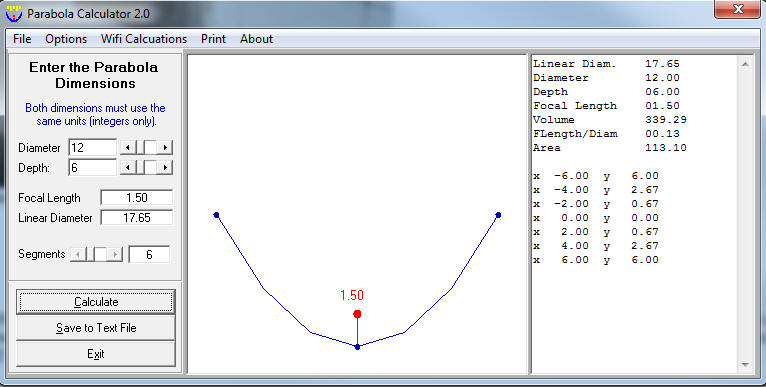Click the Linear Diam. 17.65 result line
The height and width of the screenshot is (387, 766).
(606, 64)
